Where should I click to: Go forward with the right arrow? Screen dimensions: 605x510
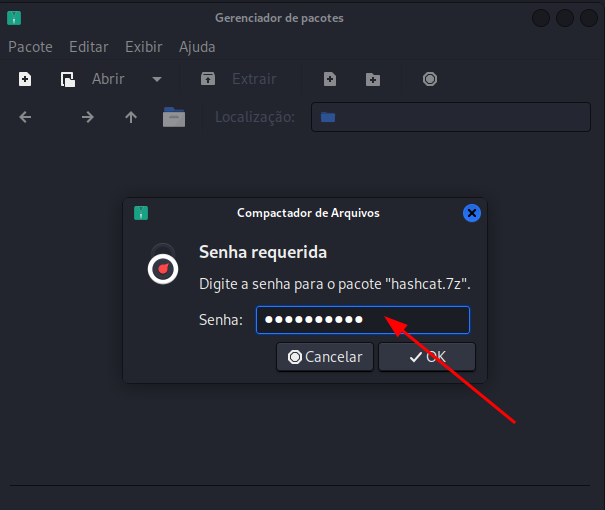click(x=88, y=117)
